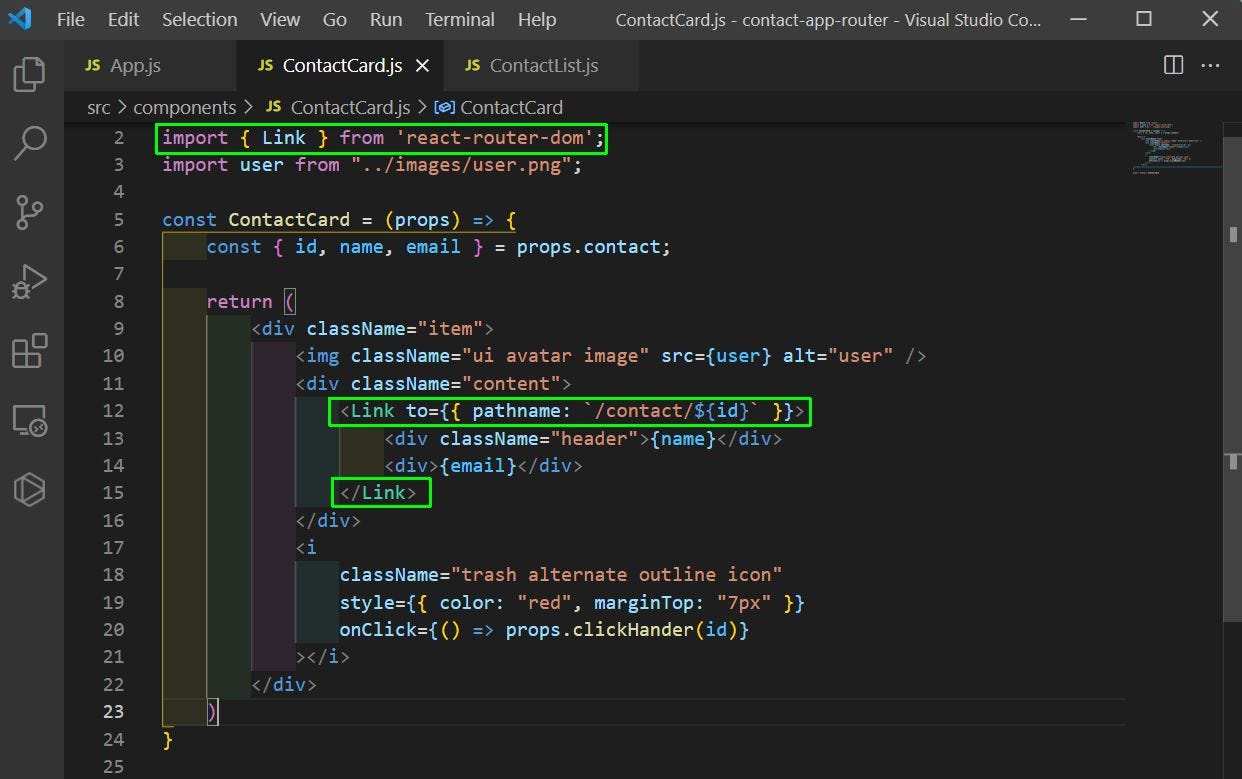Click the `/contact/${id}` pathname template

(671, 410)
